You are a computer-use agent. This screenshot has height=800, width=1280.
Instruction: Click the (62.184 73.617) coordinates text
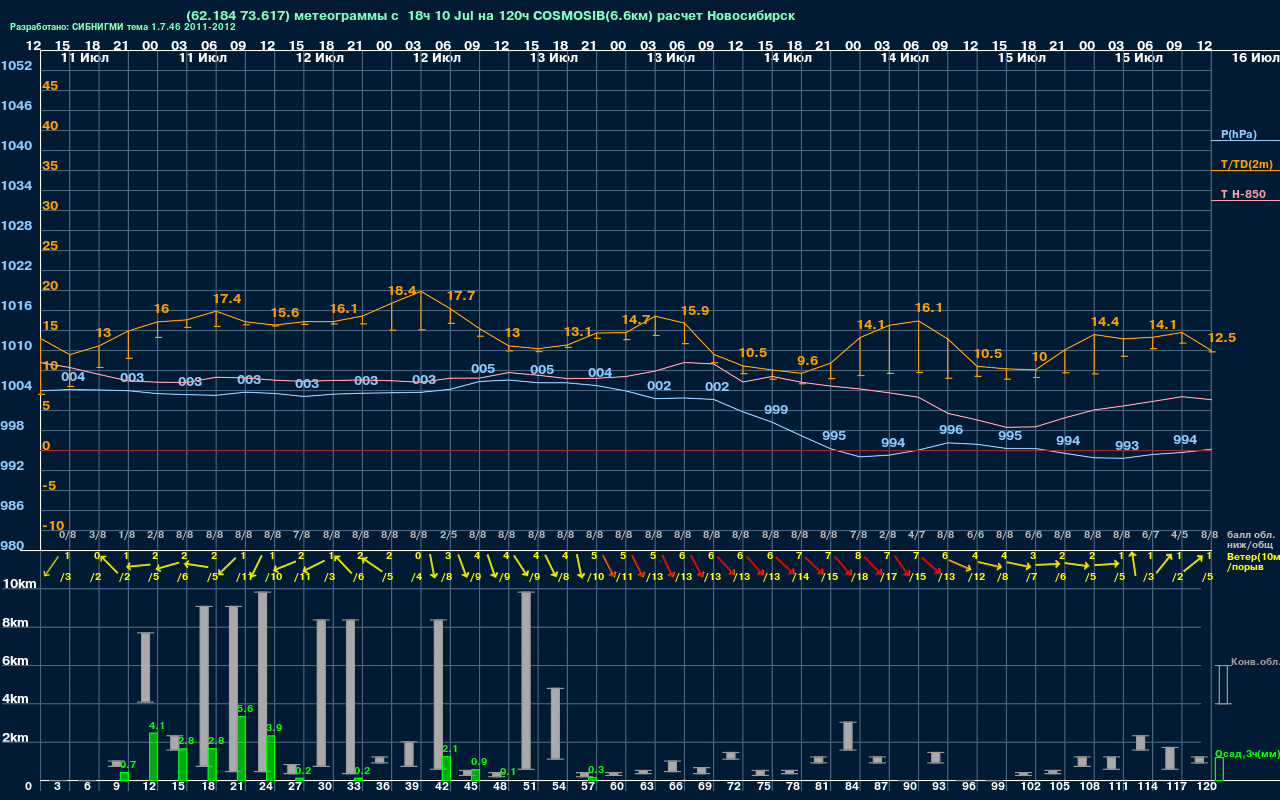coord(238,16)
